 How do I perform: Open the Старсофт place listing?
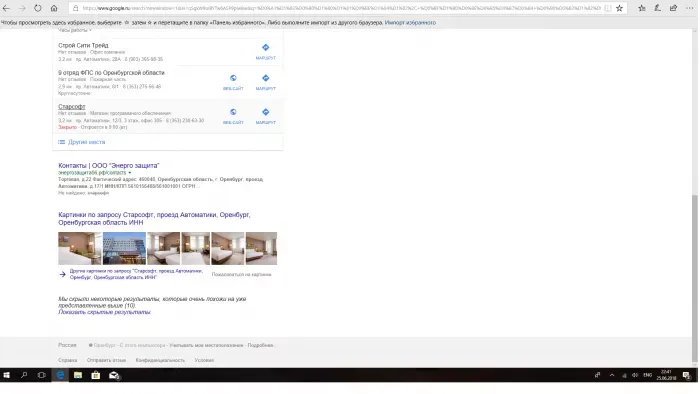pyautogui.click(x=71, y=107)
